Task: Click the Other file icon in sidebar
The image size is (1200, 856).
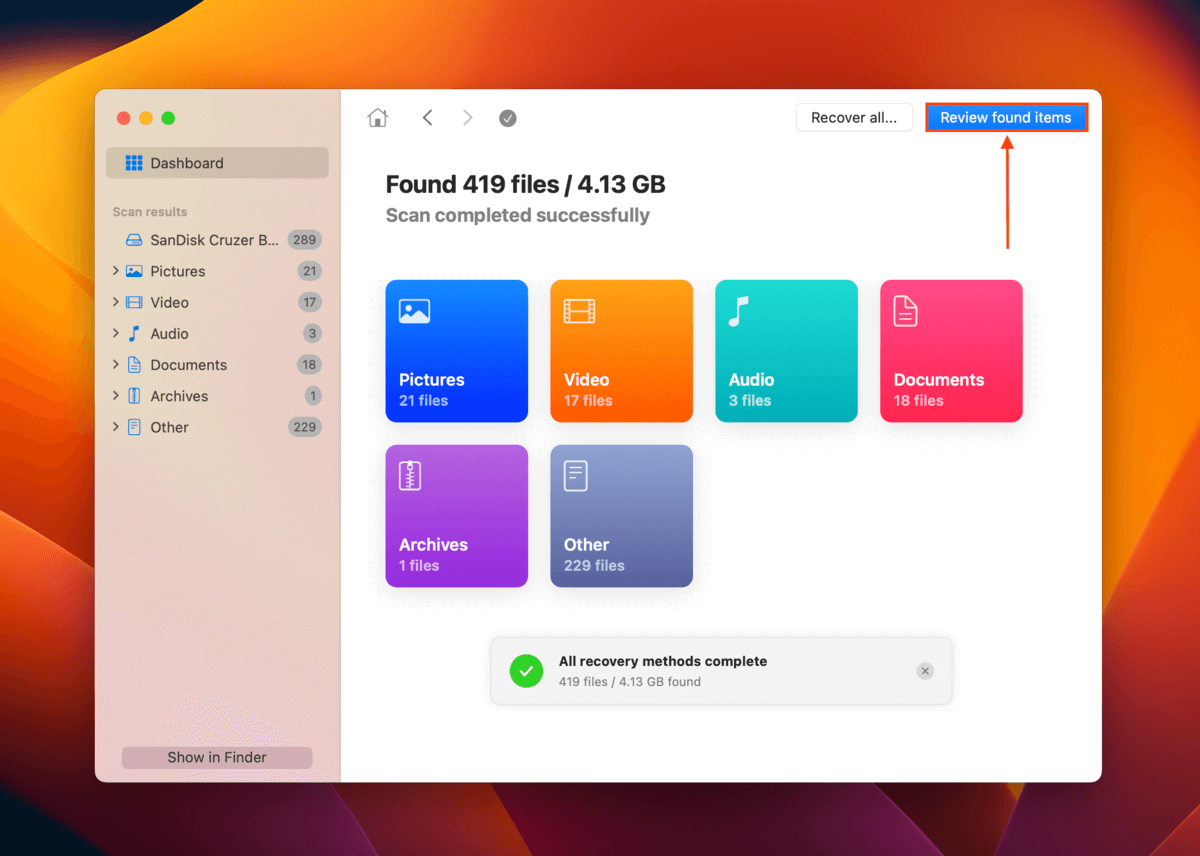Action: coord(134,427)
